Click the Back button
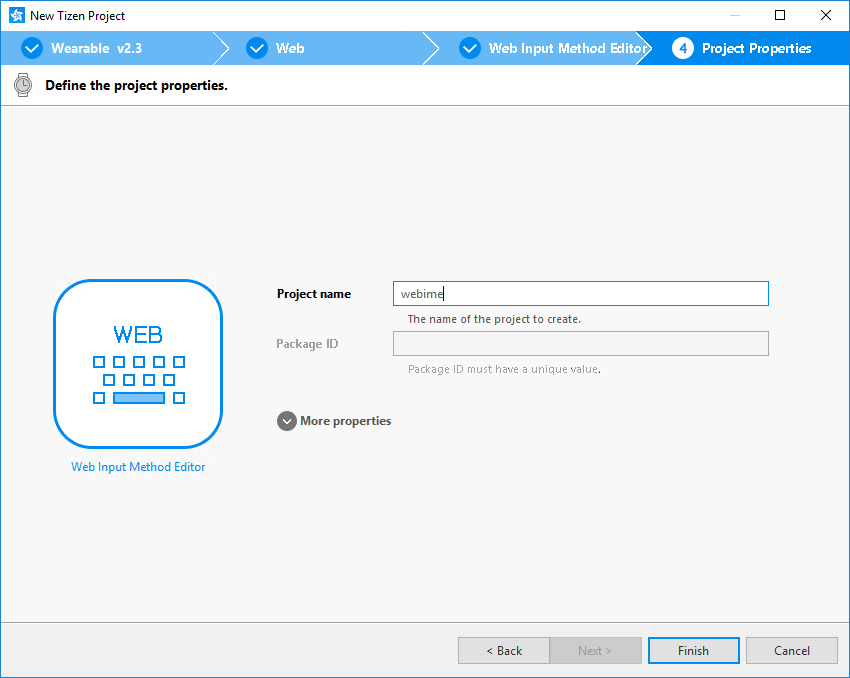The height and width of the screenshot is (678, 850). pos(503,650)
